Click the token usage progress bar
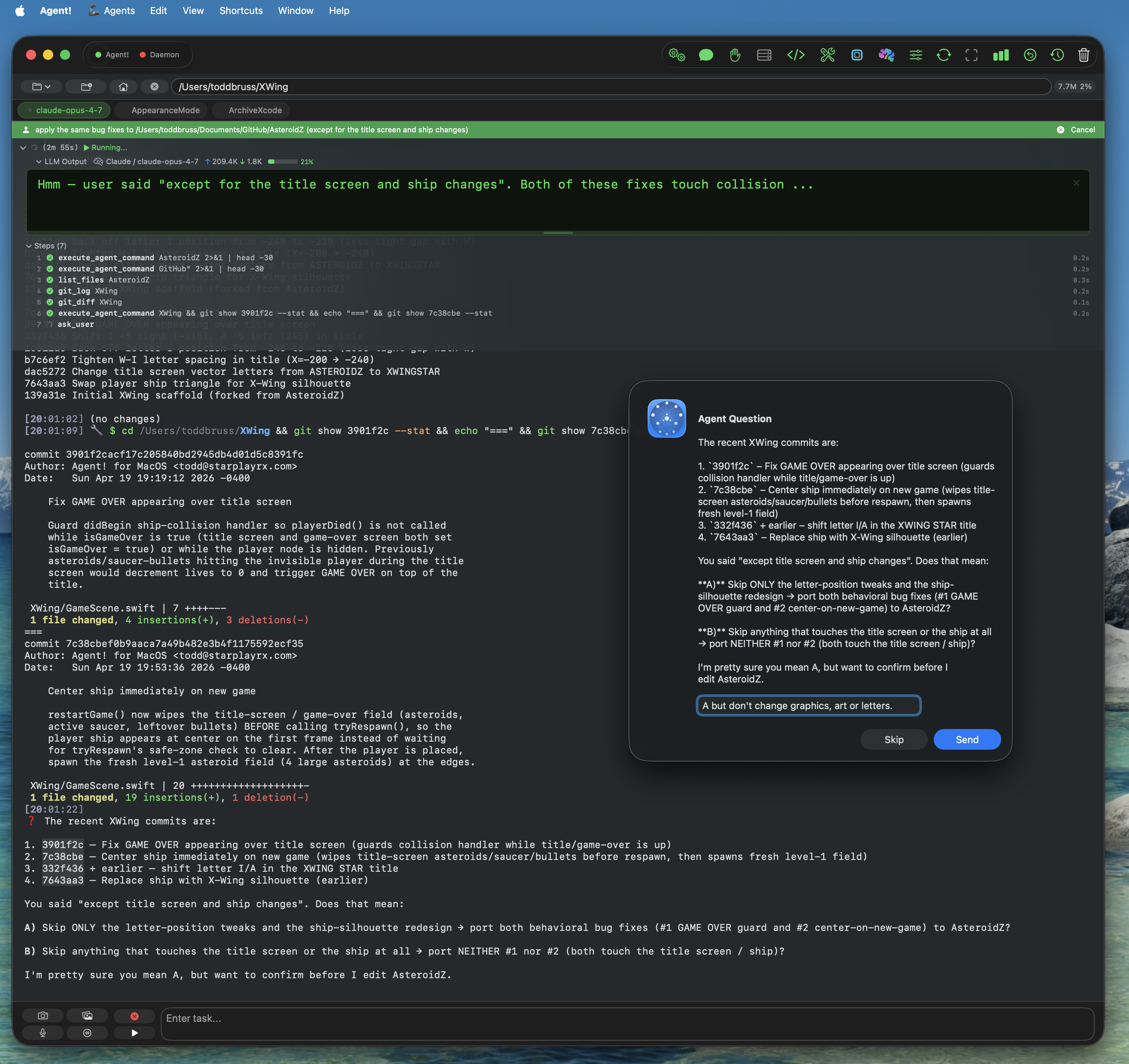1129x1064 pixels. (283, 161)
